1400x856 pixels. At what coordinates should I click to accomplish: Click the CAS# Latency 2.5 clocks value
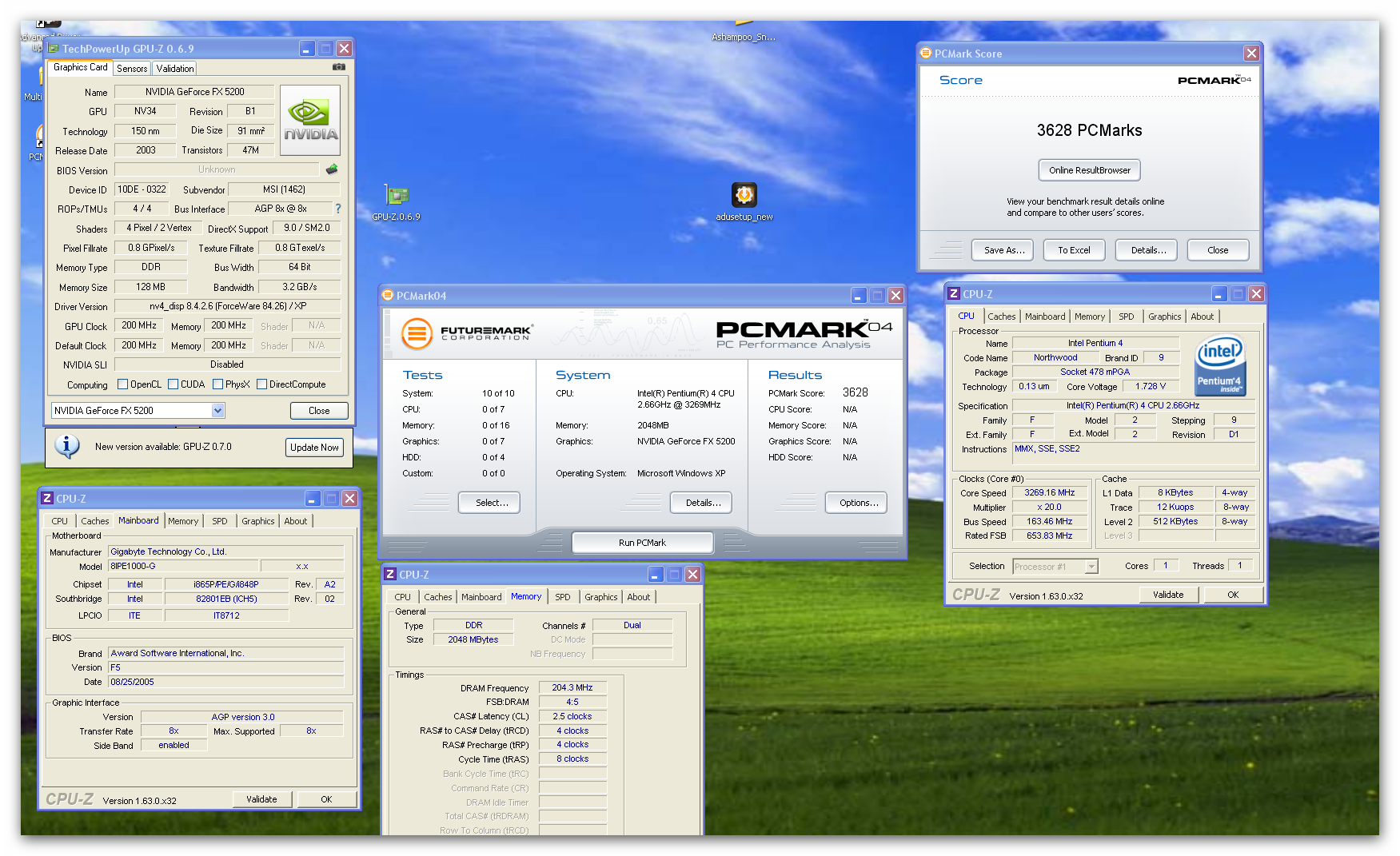[x=572, y=717]
